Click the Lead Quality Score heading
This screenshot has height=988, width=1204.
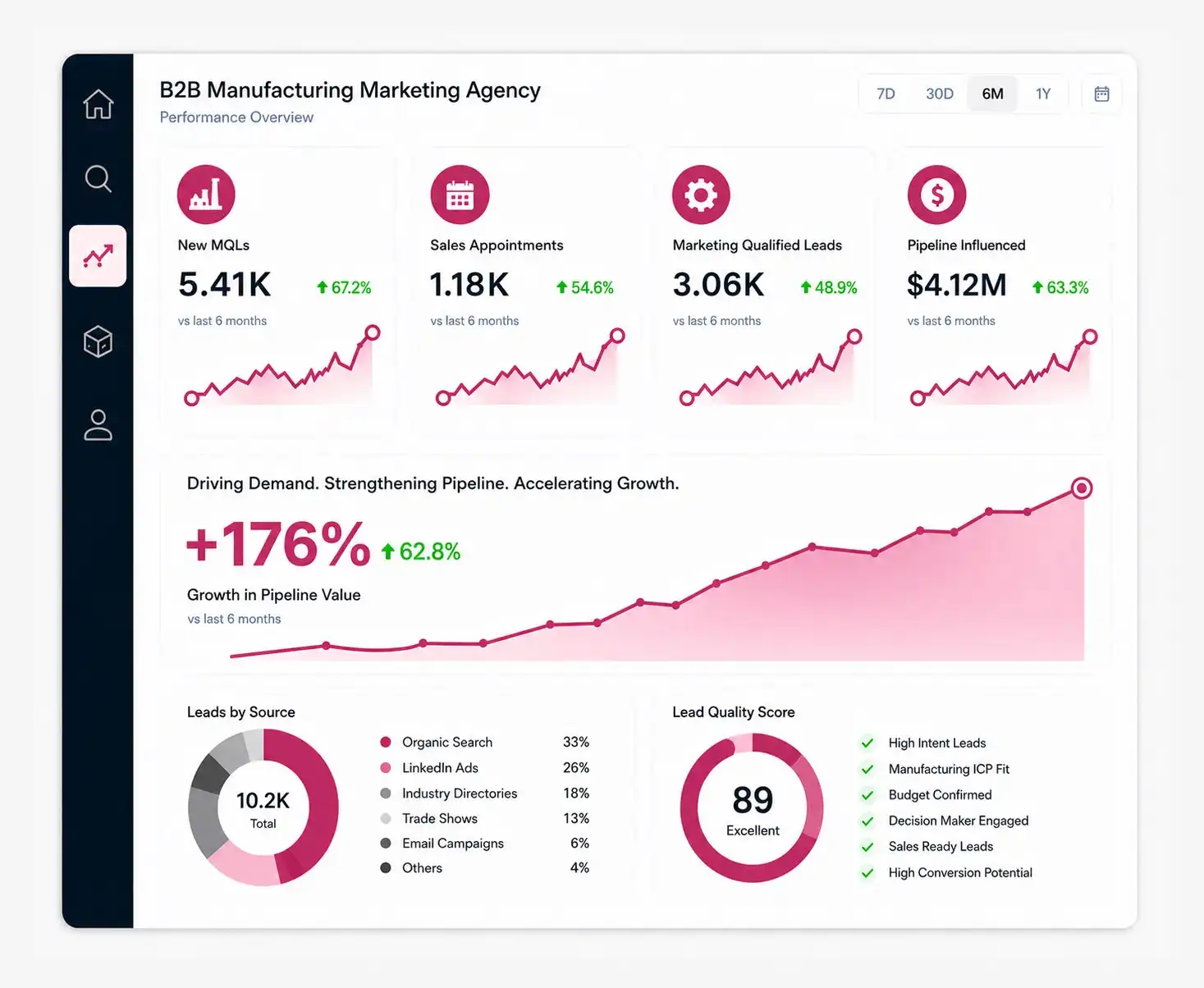733,712
